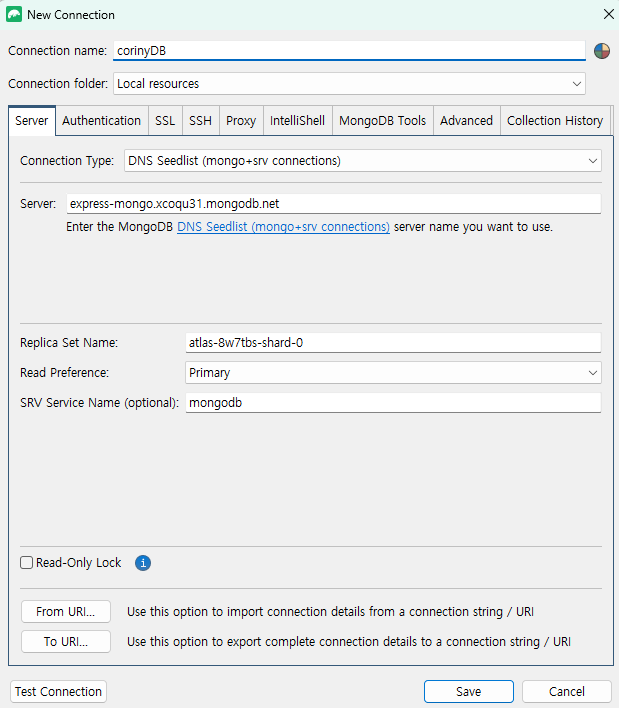The image size is (619, 708).
Task: Click the To URI... button
Action: (x=66, y=642)
